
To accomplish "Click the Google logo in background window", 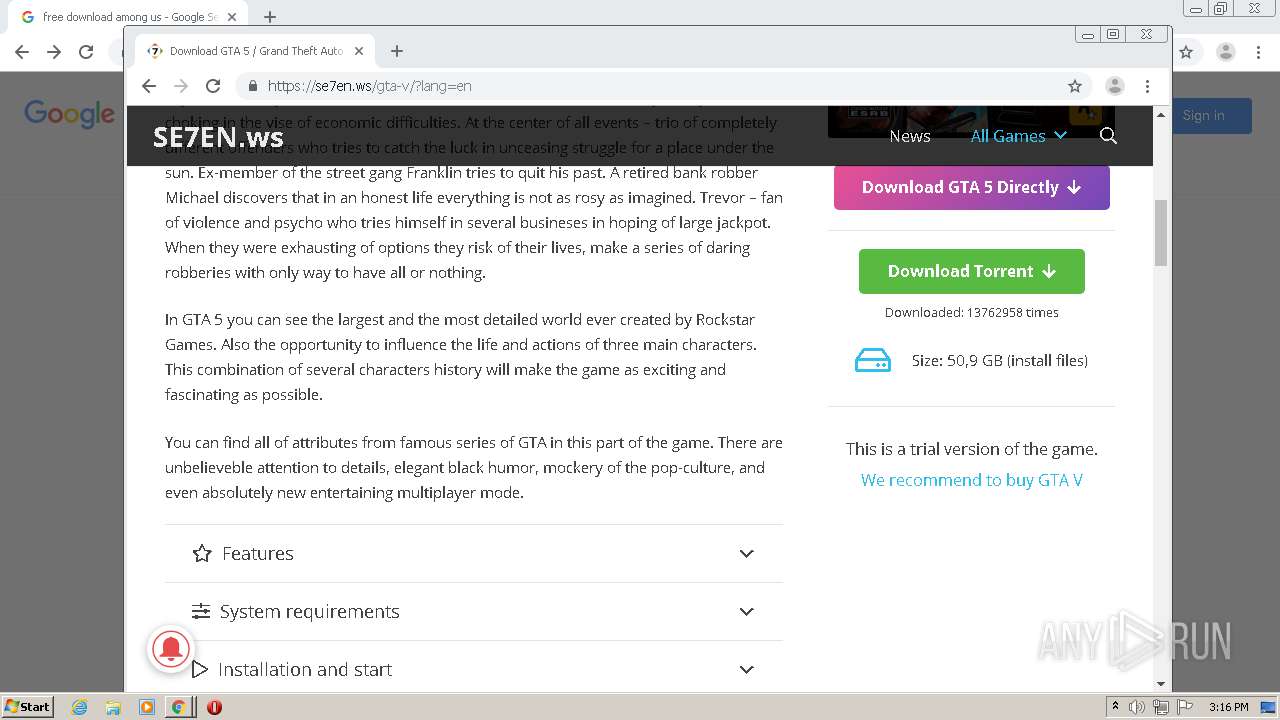I will pyautogui.click(x=70, y=114).
